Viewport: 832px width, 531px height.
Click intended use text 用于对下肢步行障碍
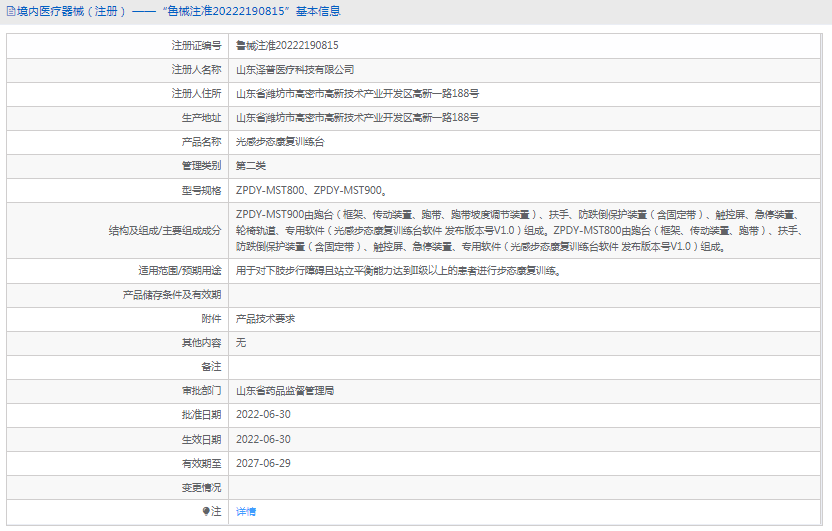click(x=398, y=271)
